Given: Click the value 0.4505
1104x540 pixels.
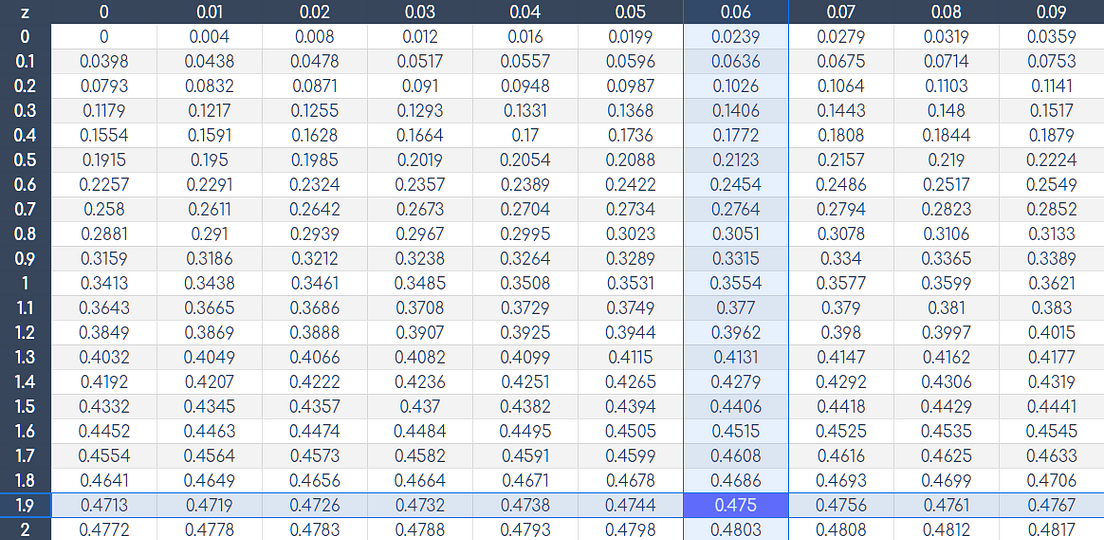Looking at the screenshot, I should coord(630,431).
